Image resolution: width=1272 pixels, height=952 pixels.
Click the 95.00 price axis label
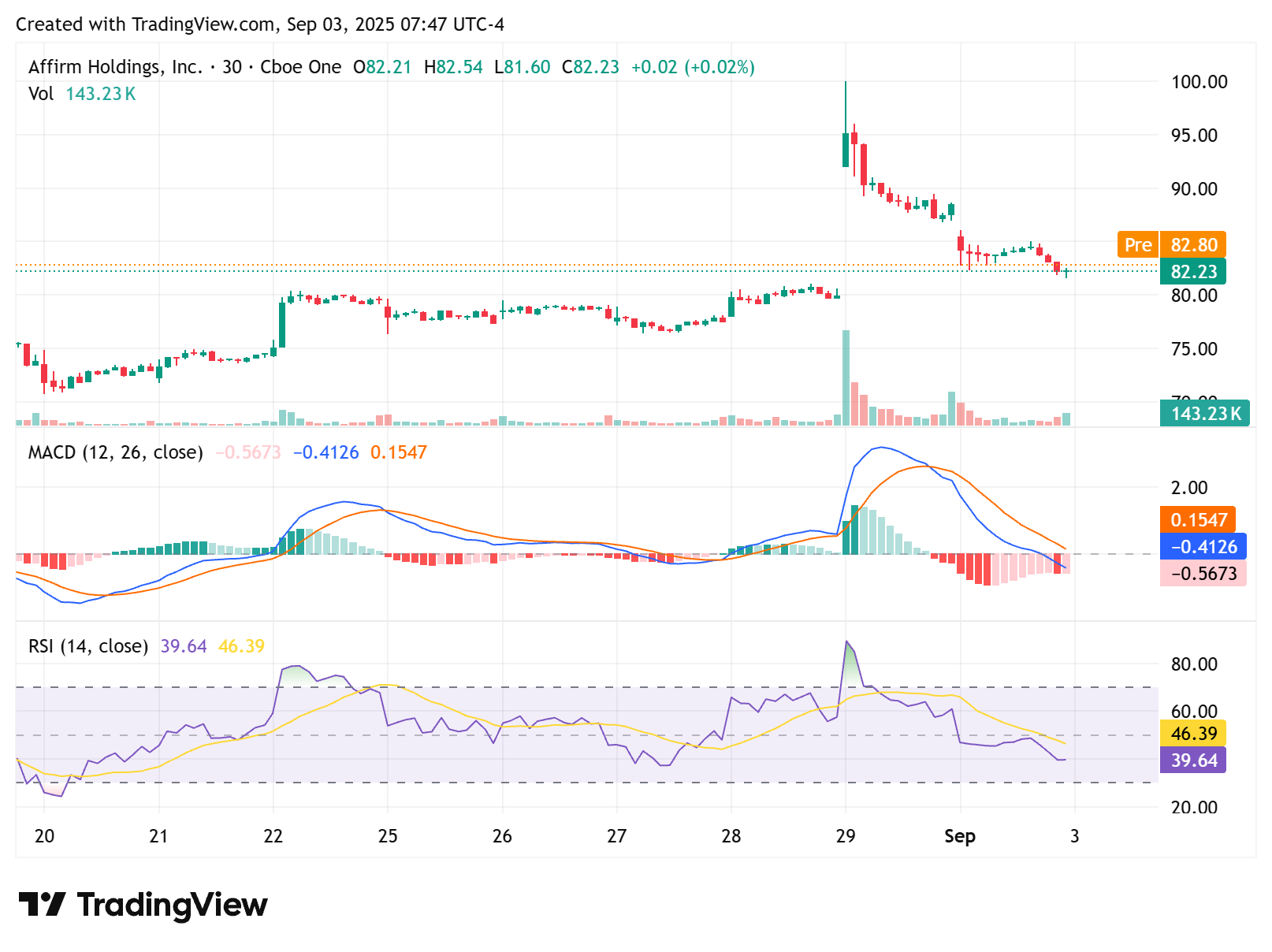1195,136
